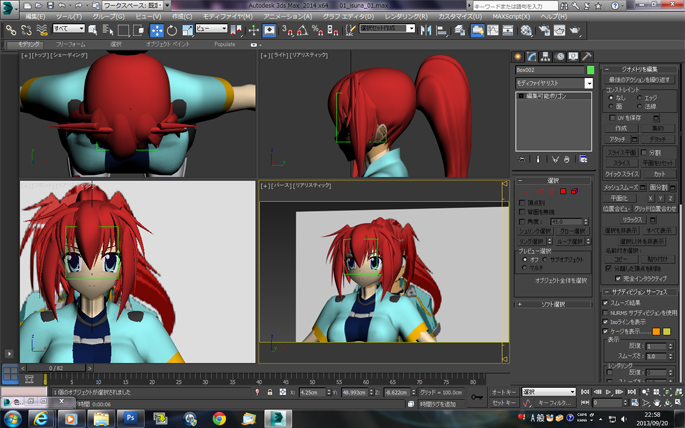Click Configure Modifier Sets icon
685x428 pixels.
[x=583, y=159]
